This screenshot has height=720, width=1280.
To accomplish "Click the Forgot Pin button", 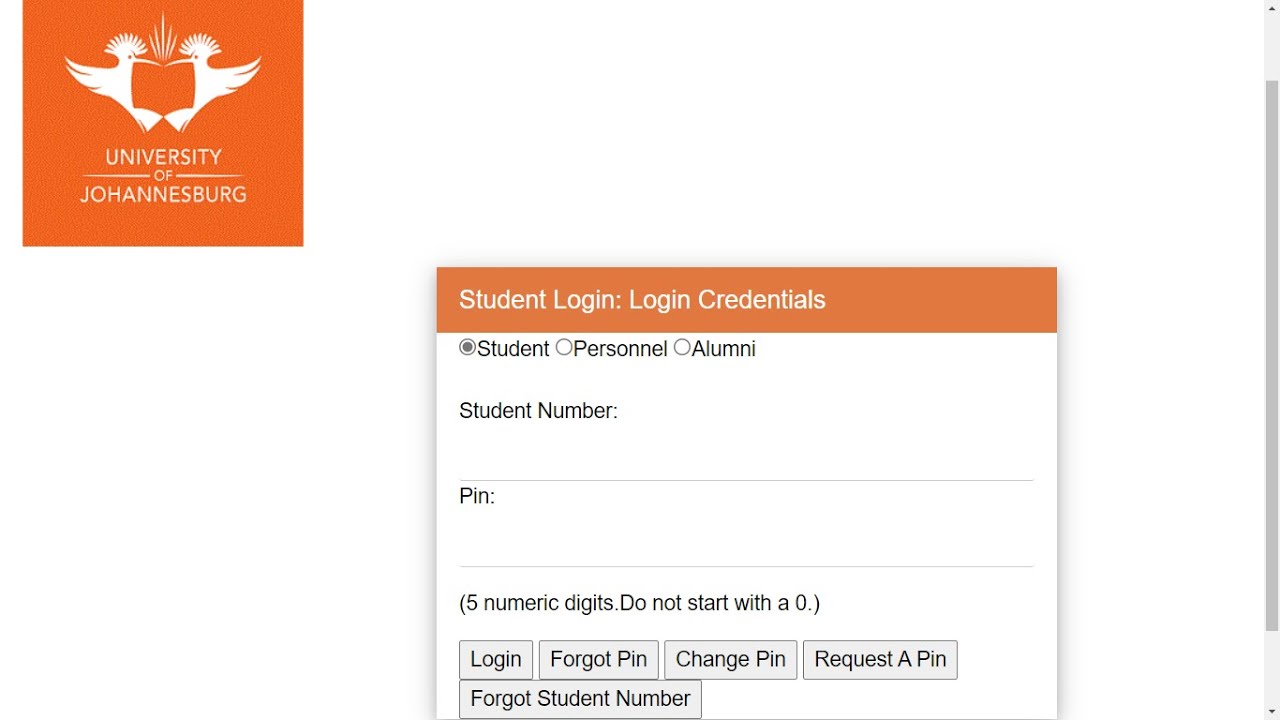I will coord(598,660).
